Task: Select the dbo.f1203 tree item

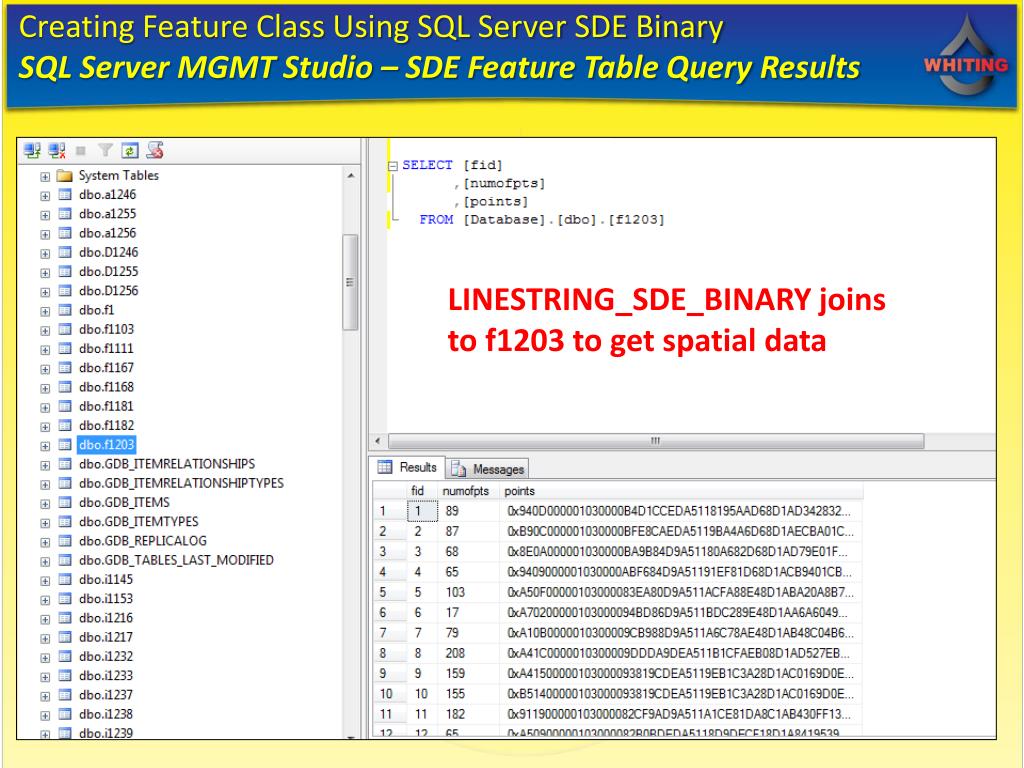Action: pyautogui.click(x=106, y=445)
